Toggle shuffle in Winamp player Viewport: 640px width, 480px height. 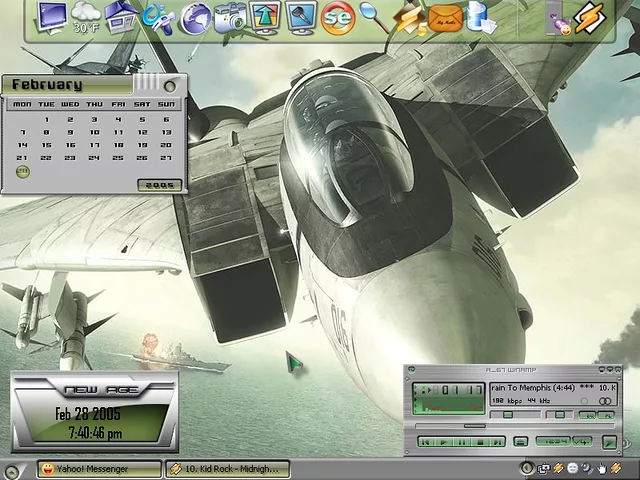click(x=551, y=440)
